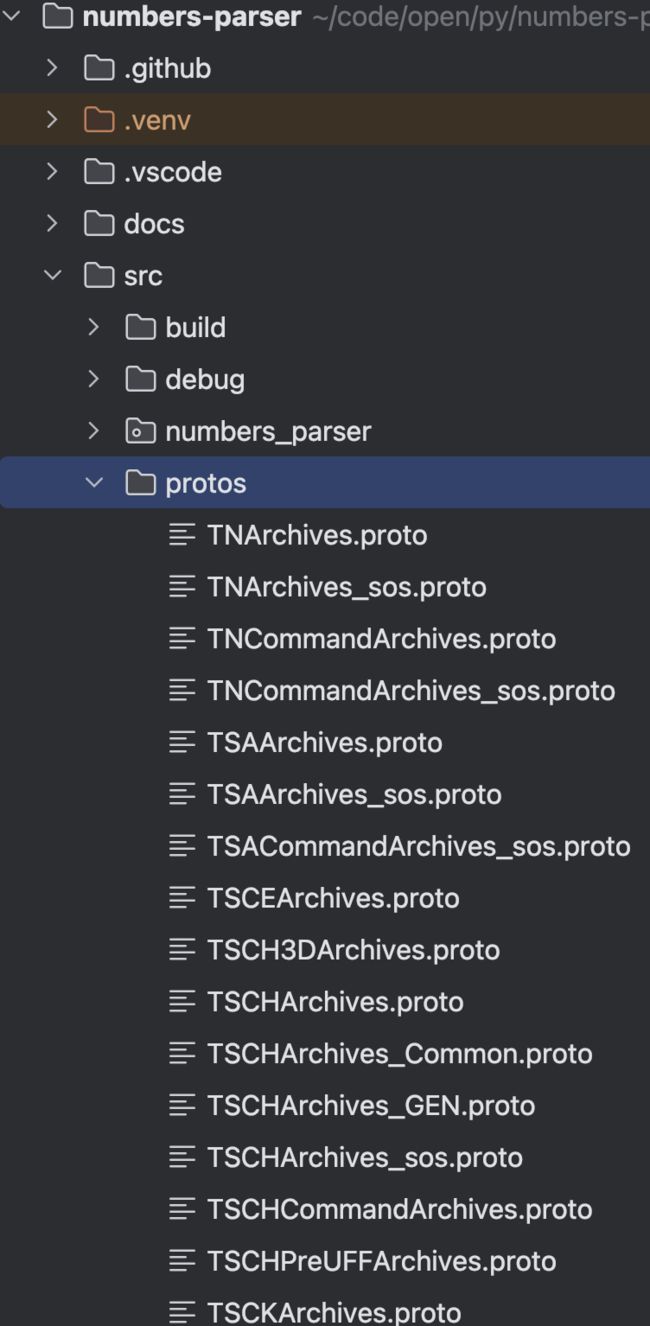The image size is (650, 1326).
Task: Expand the docs folder chevron
Action: click(x=52, y=224)
